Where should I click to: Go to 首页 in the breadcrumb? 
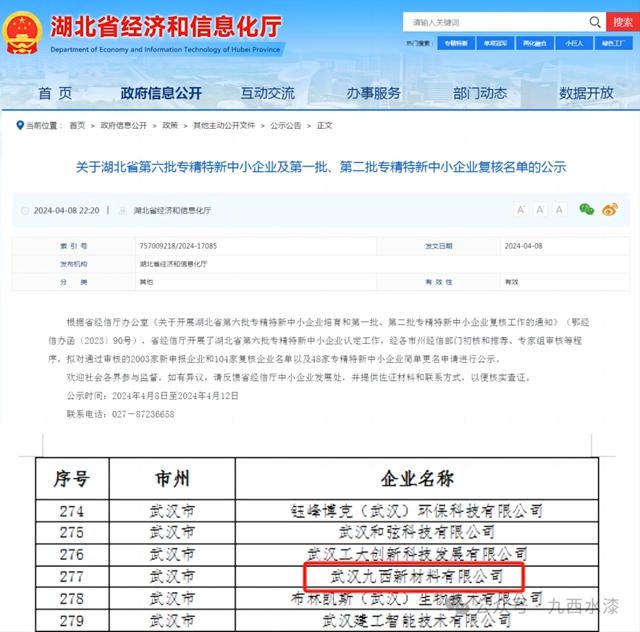(x=77, y=125)
